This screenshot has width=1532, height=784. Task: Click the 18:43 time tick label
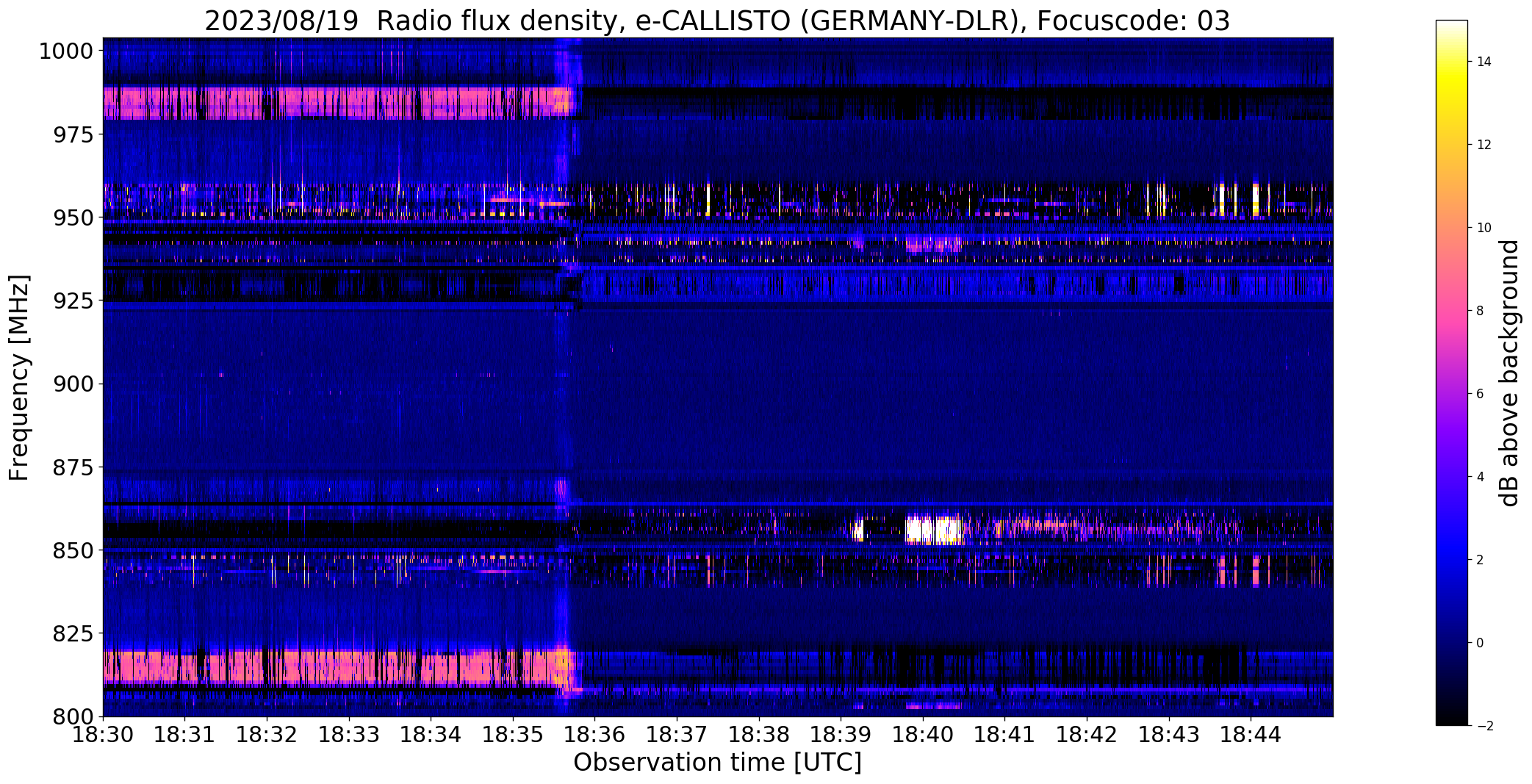point(1169,735)
